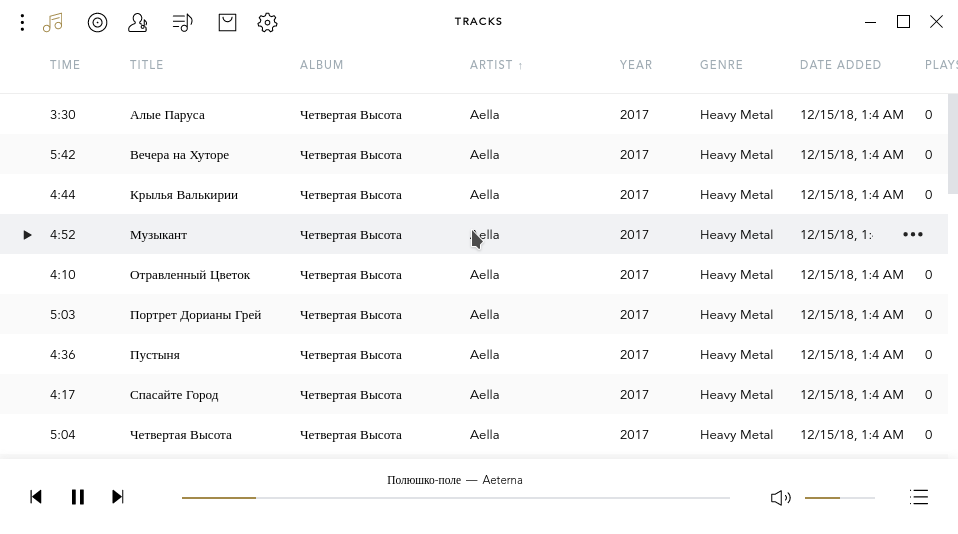Play the Музыкант row arrow

click(x=27, y=235)
